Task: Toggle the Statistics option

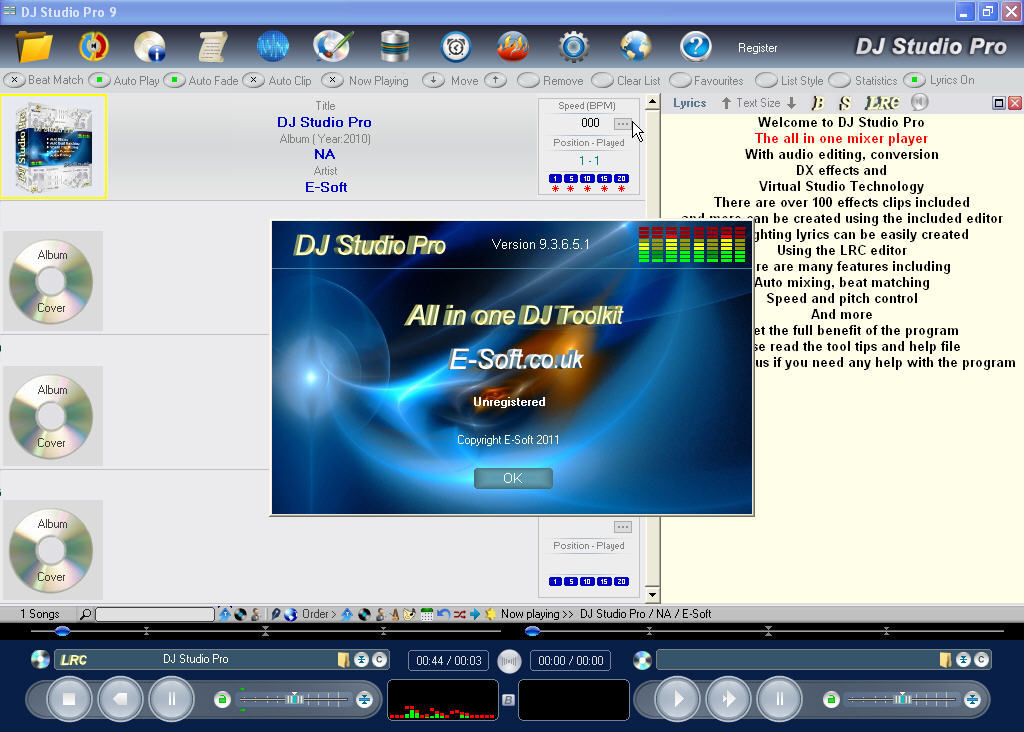Action: [x=840, y=80]
